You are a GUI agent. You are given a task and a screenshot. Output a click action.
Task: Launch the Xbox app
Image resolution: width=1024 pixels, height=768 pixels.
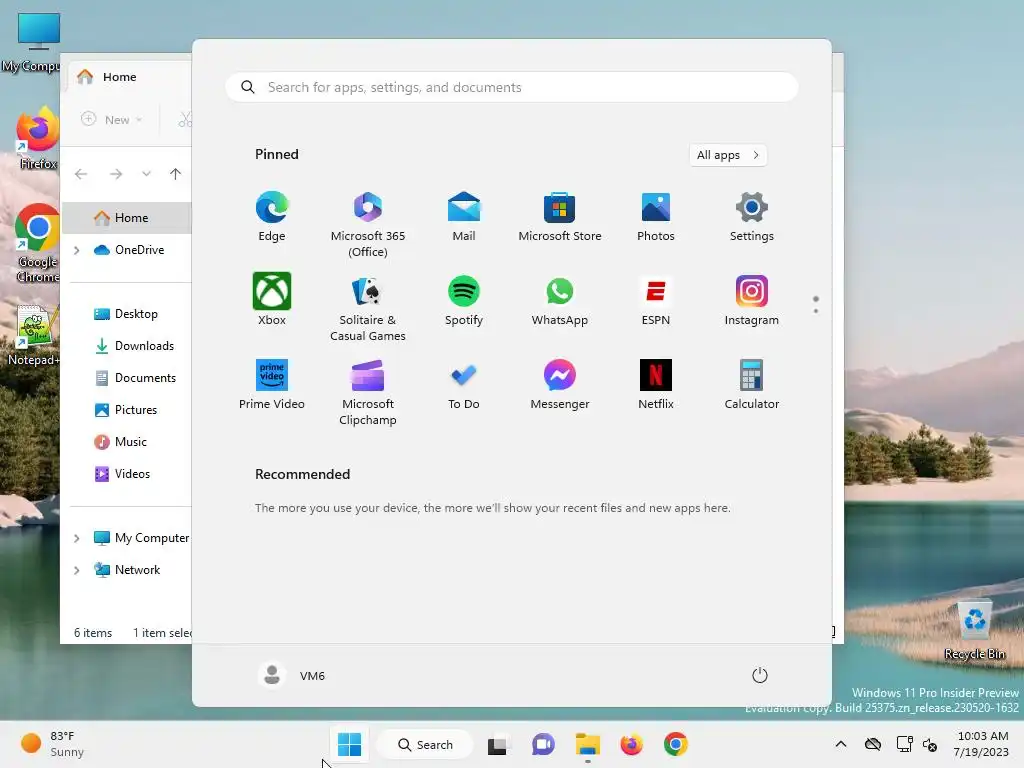272,300
